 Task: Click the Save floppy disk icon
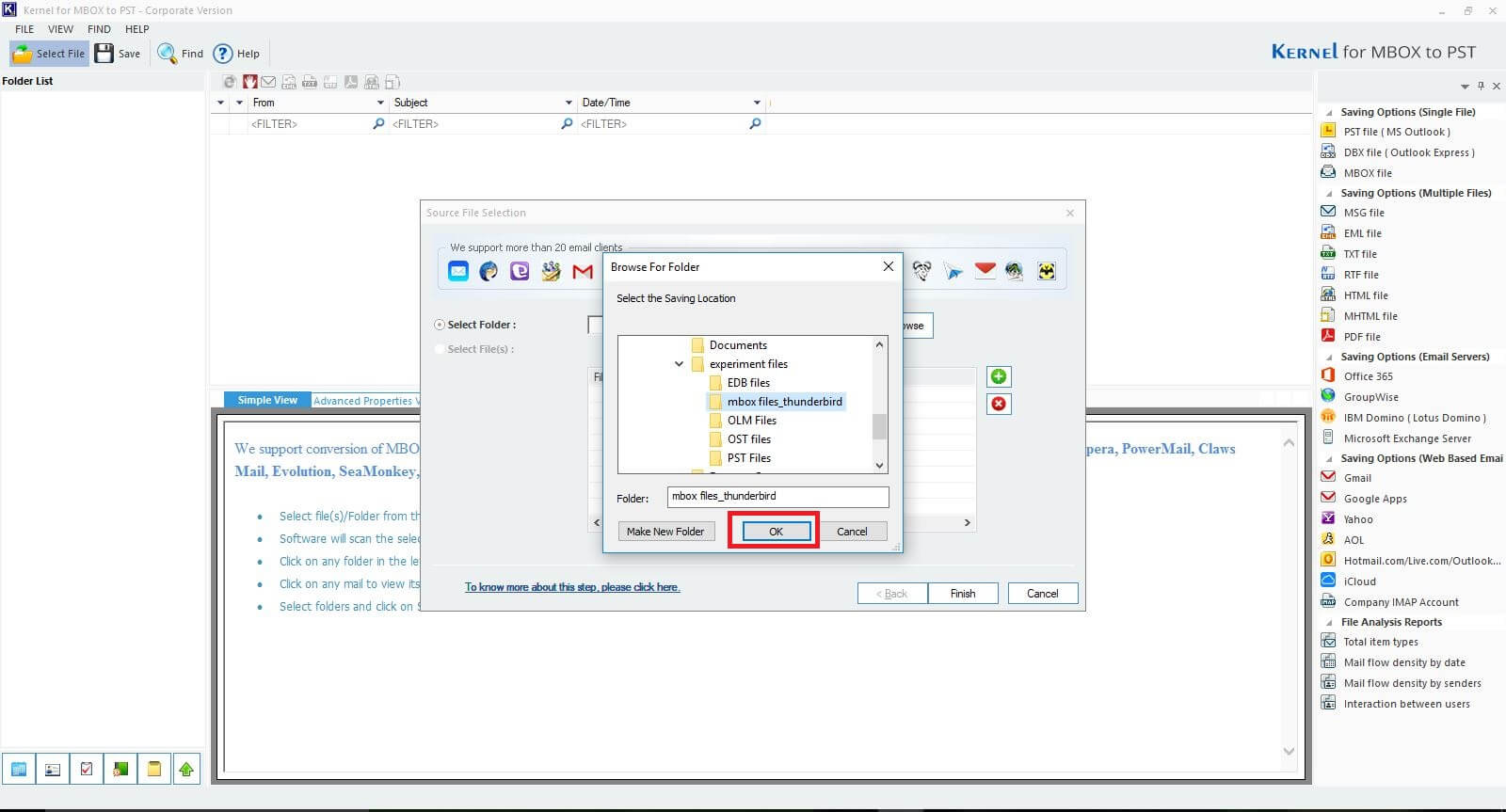[104, 54]
